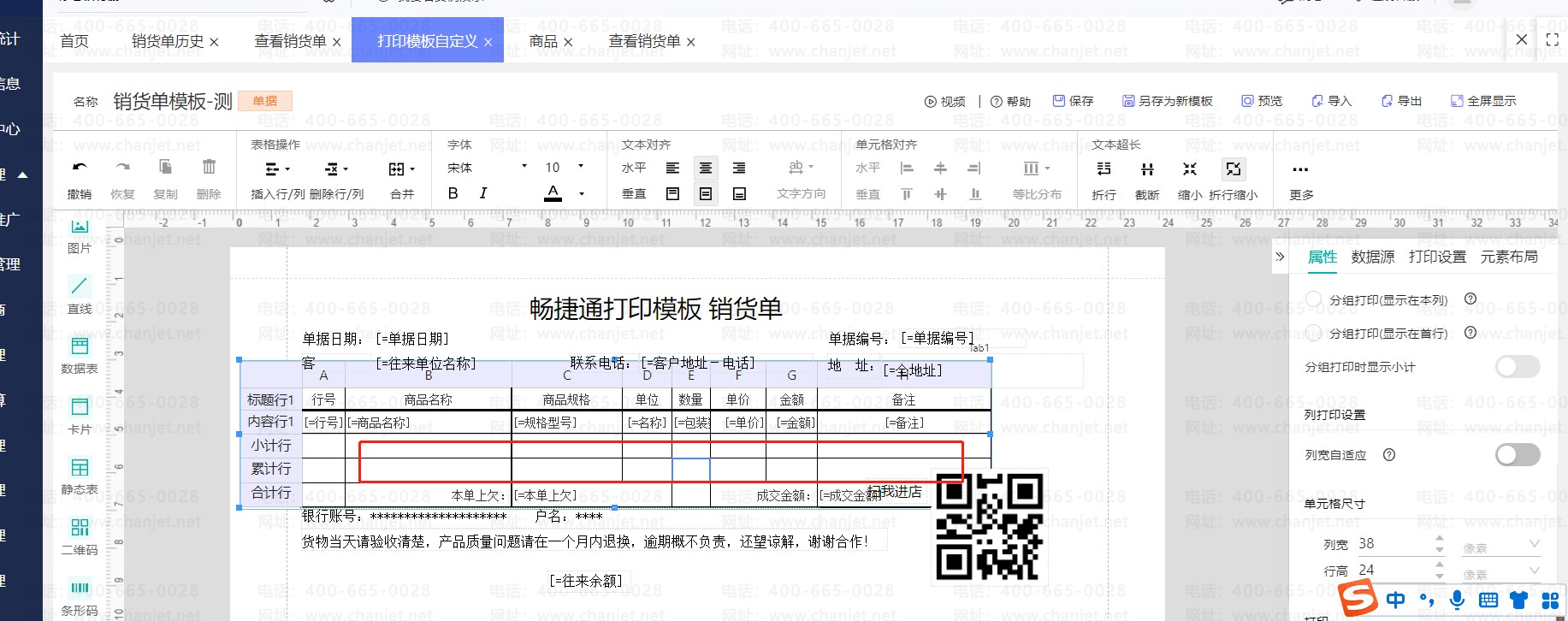This screenshot has height=621, width=1568.
Task: Click the 保存 save button
Action: (1073, 101)
